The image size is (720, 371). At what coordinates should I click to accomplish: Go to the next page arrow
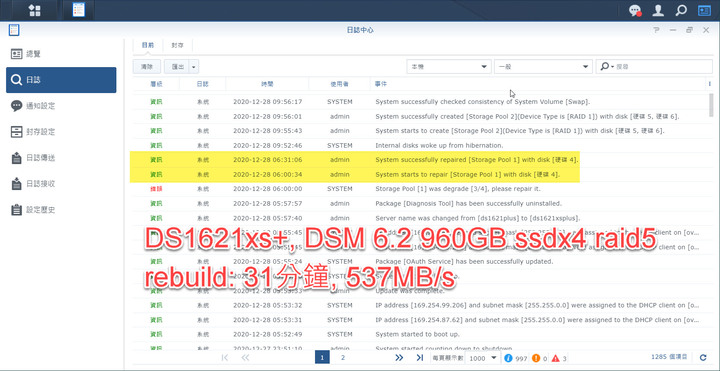[x=399, y=358]
